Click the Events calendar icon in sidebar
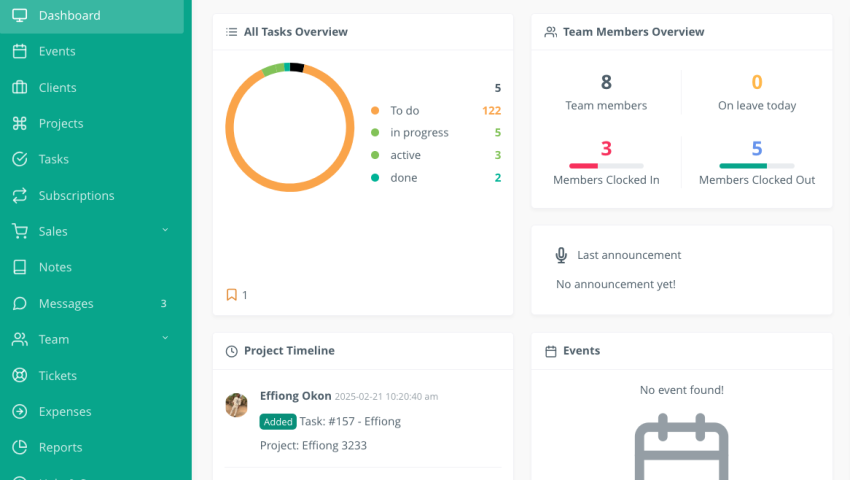850x480 pixels. click(19, 52)
